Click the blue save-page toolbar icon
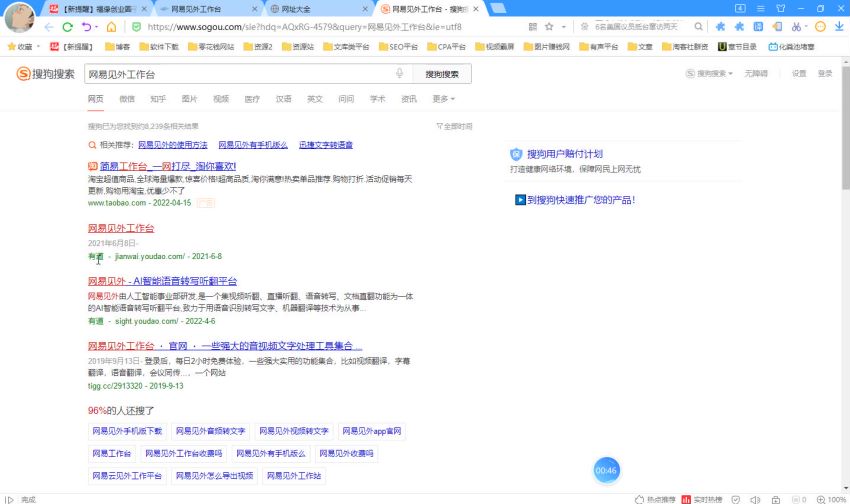 point(758,27)
